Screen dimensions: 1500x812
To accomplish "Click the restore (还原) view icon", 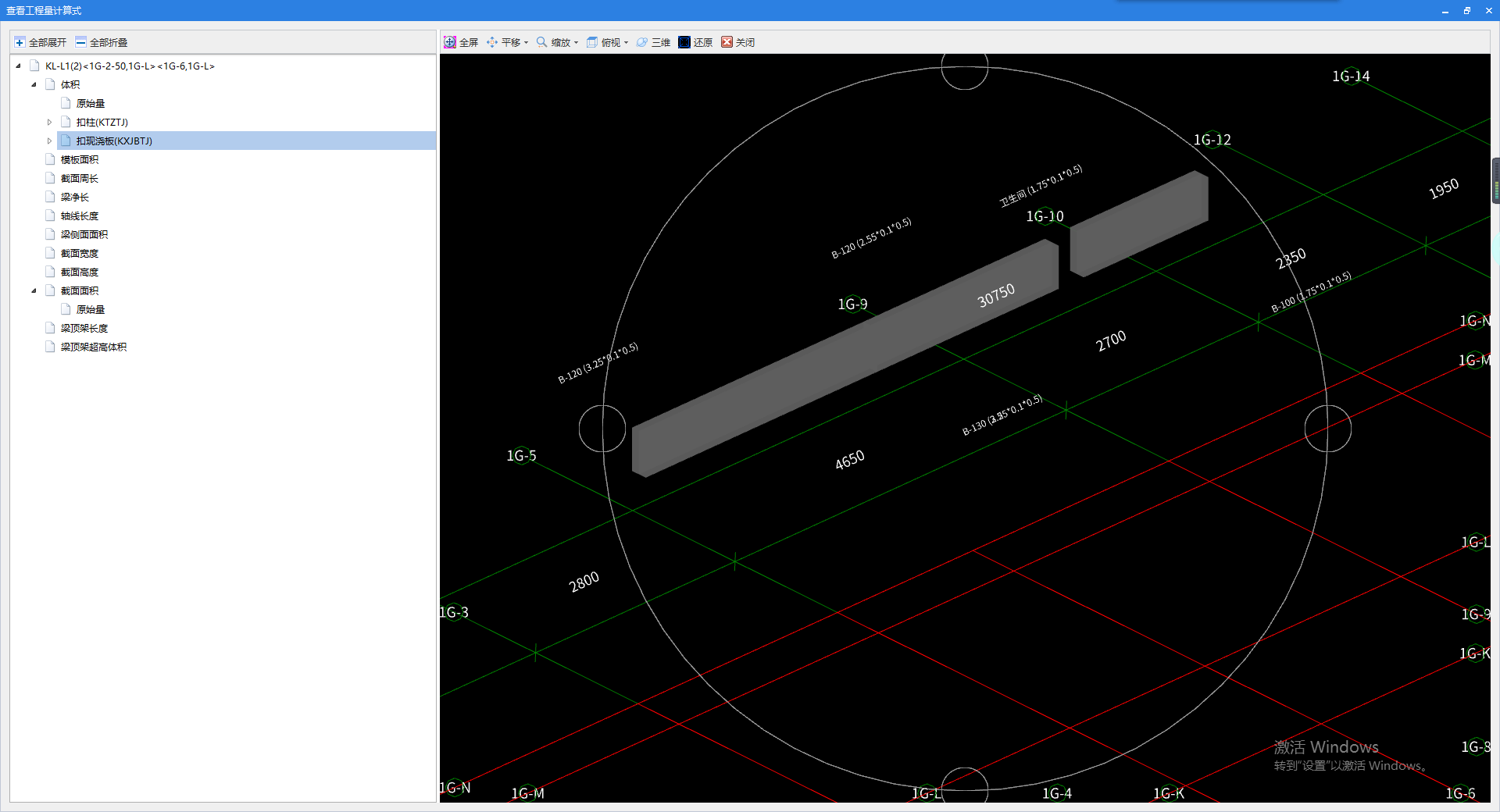I will pos(684,42).
